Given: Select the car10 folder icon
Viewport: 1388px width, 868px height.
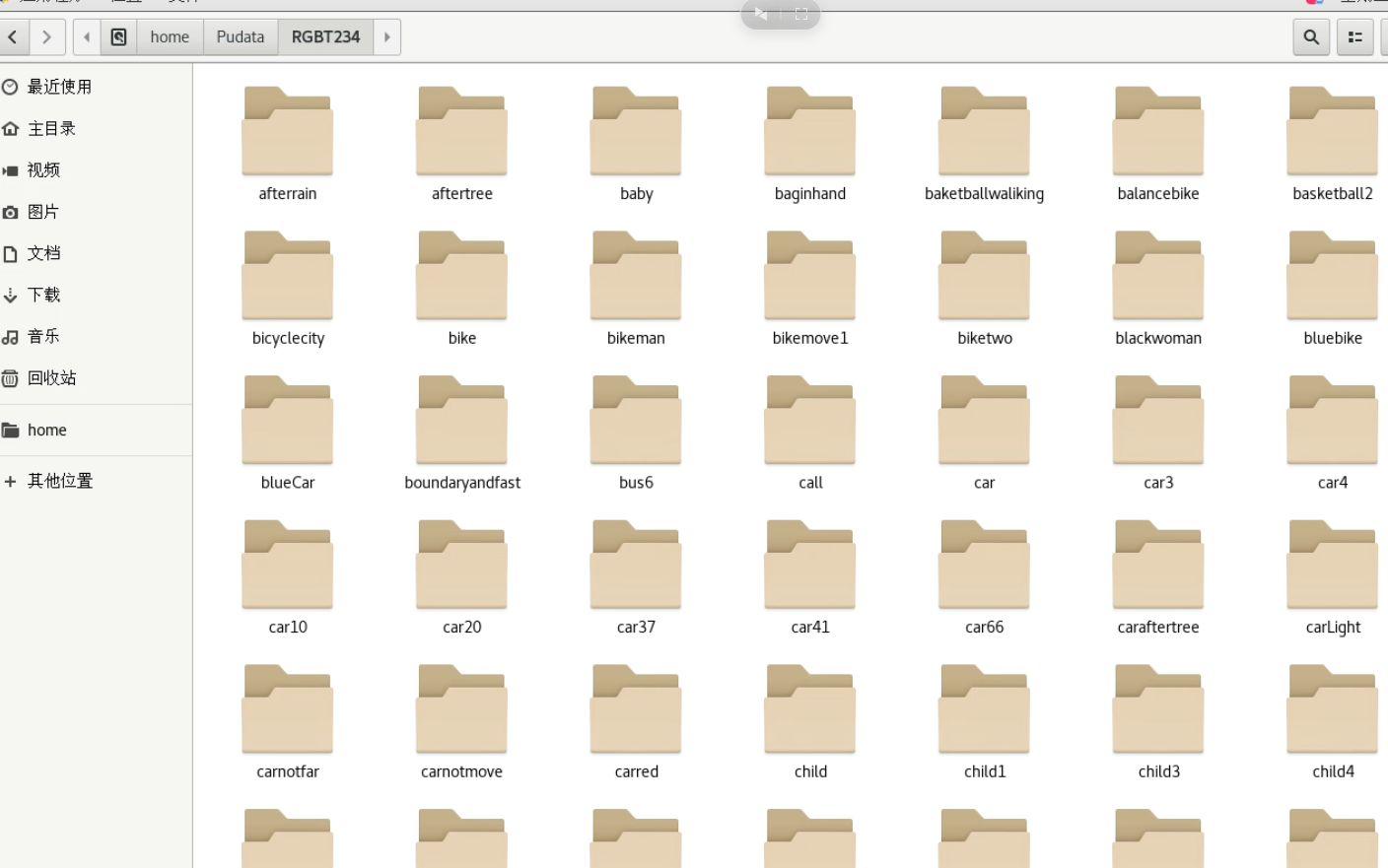Looking at the screenshot, I should pos(288,566).
